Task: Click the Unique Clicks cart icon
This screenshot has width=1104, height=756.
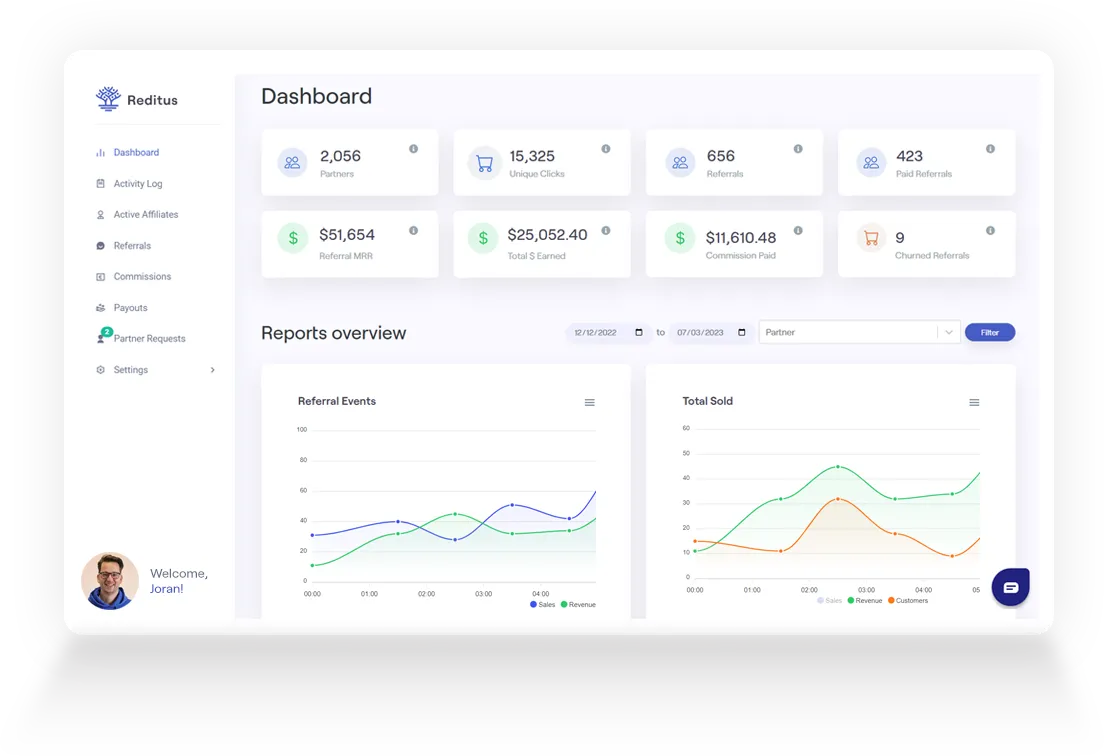Action: [484, 163]
